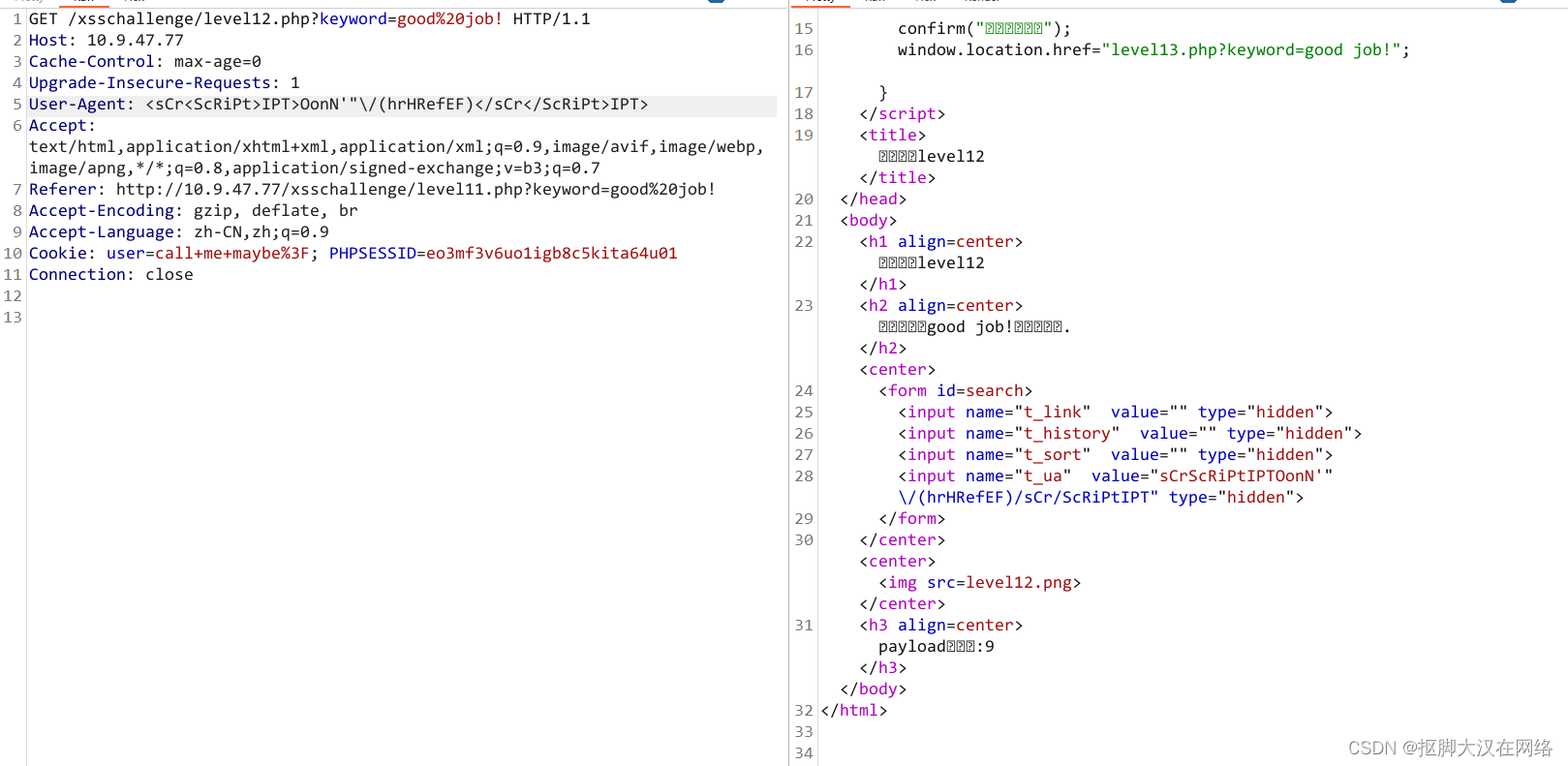This screenshot has width=1568, height=766.
Task: Click the t_sort hidden input line
Action: pos(1115,455)
